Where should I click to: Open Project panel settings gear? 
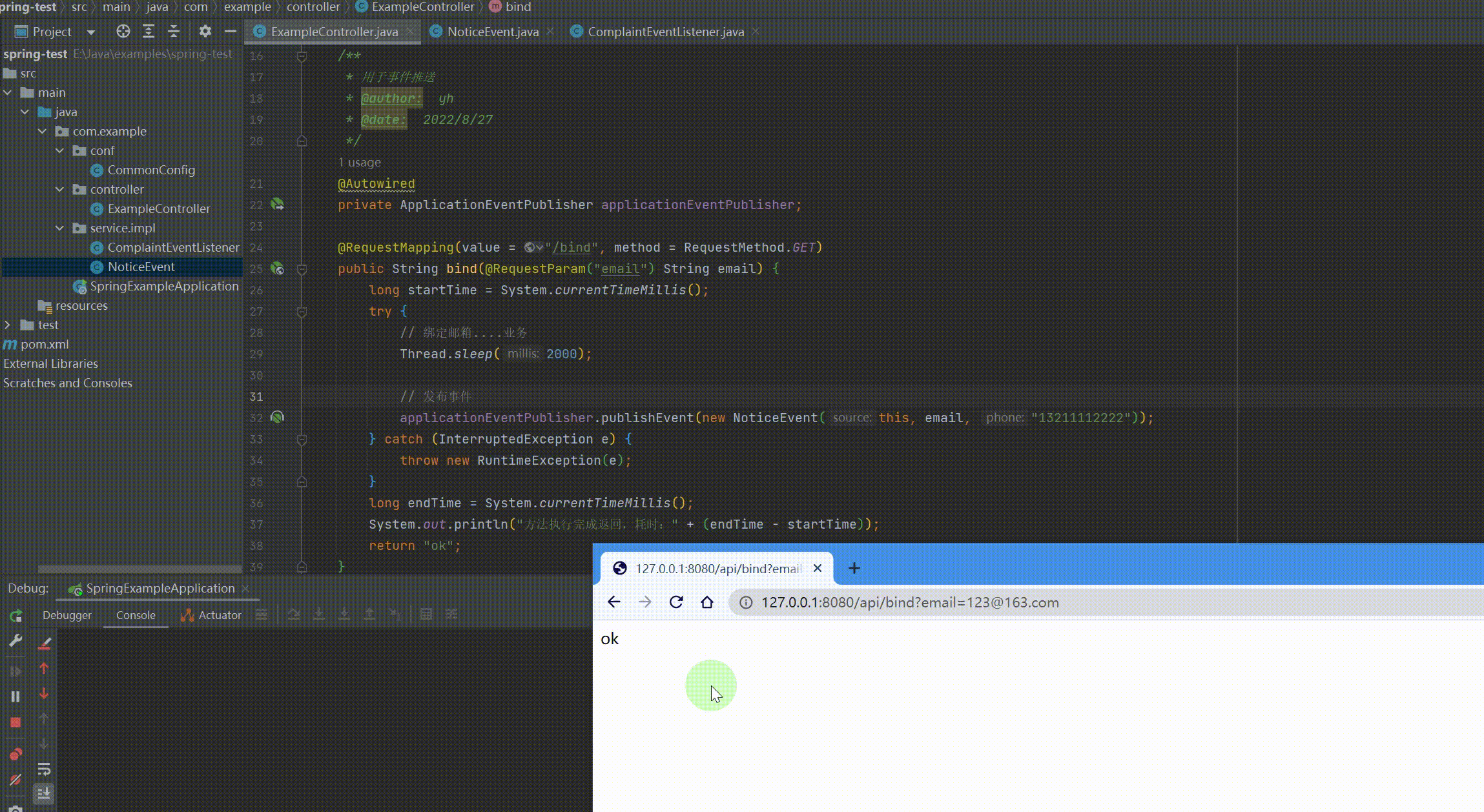[205, 32]
